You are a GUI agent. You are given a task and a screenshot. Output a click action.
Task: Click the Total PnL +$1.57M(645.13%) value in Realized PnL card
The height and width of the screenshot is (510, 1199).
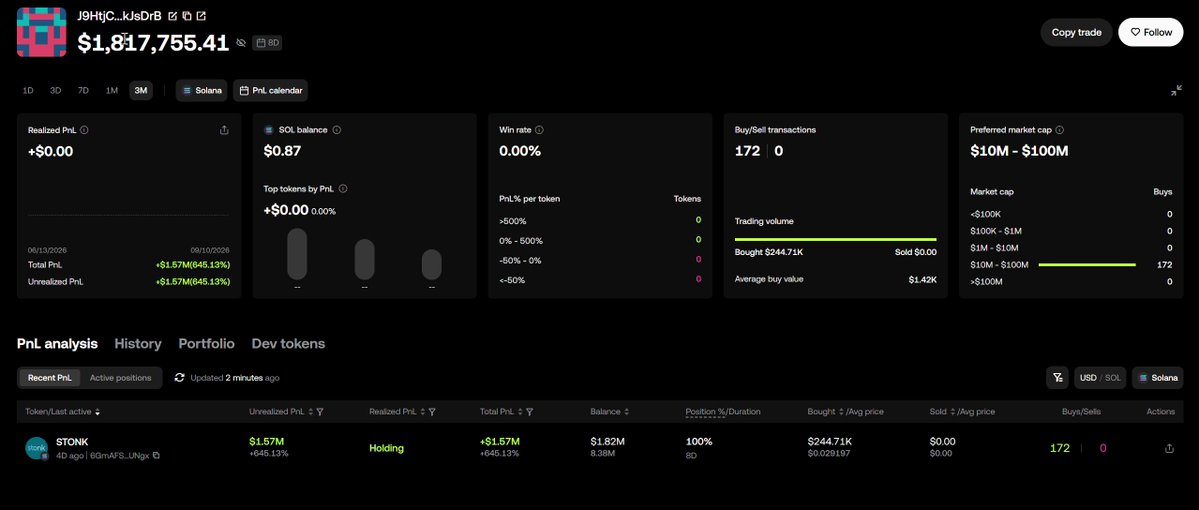click(x=193, y=265)
